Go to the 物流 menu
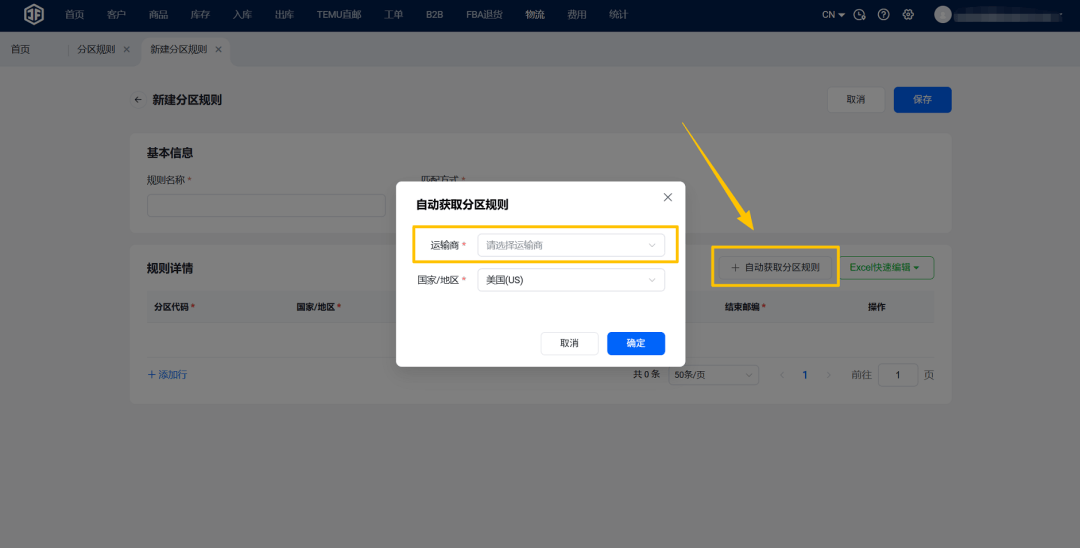 [535, 15]
